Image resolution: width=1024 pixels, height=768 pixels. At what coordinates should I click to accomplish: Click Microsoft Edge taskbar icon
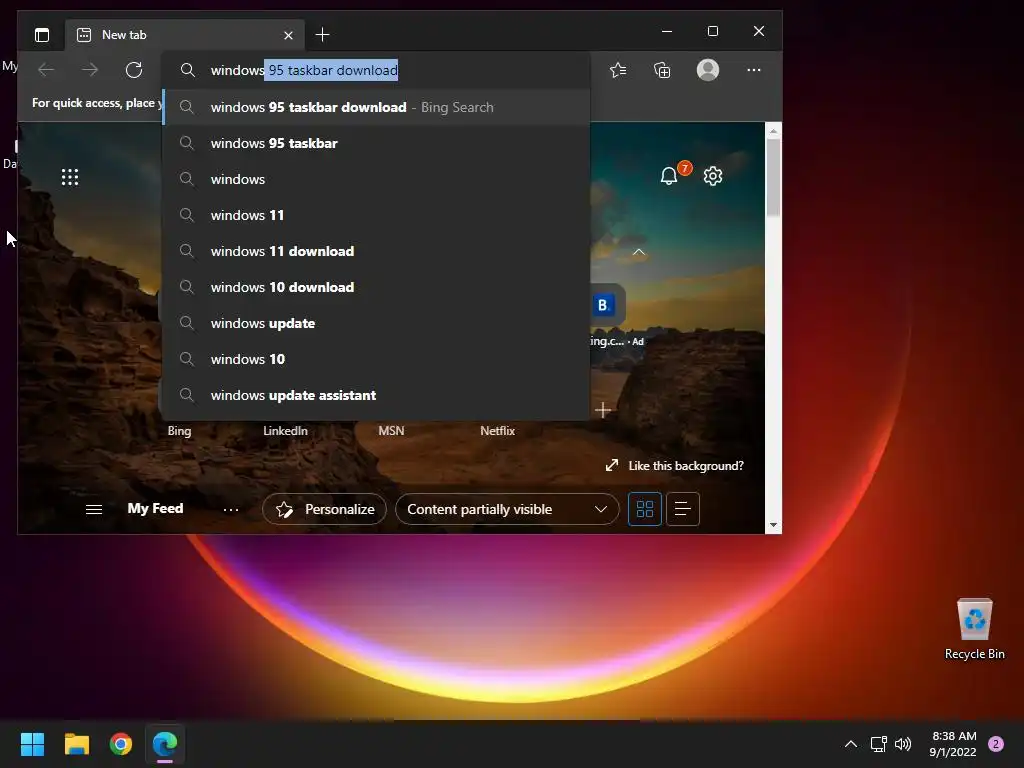pyautogui.click(x=165, y=744)
